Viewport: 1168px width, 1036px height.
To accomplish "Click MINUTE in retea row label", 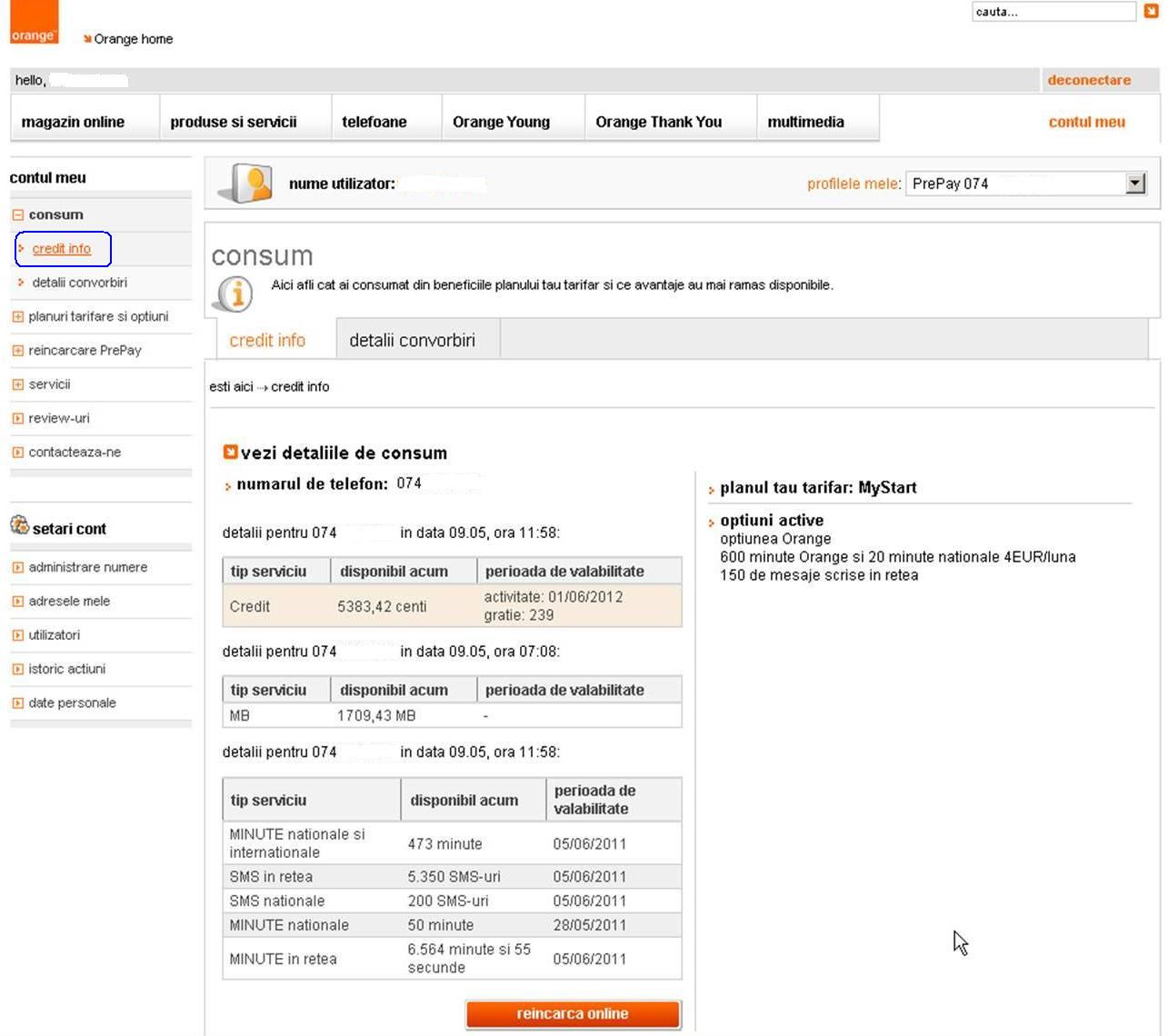I will click(283, 959).
